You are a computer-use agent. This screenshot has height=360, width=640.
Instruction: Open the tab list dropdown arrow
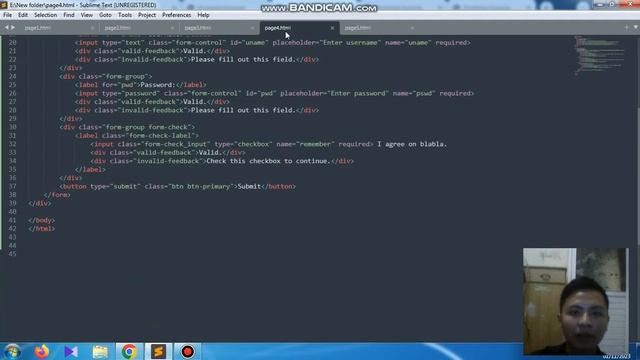click(636, 27)
